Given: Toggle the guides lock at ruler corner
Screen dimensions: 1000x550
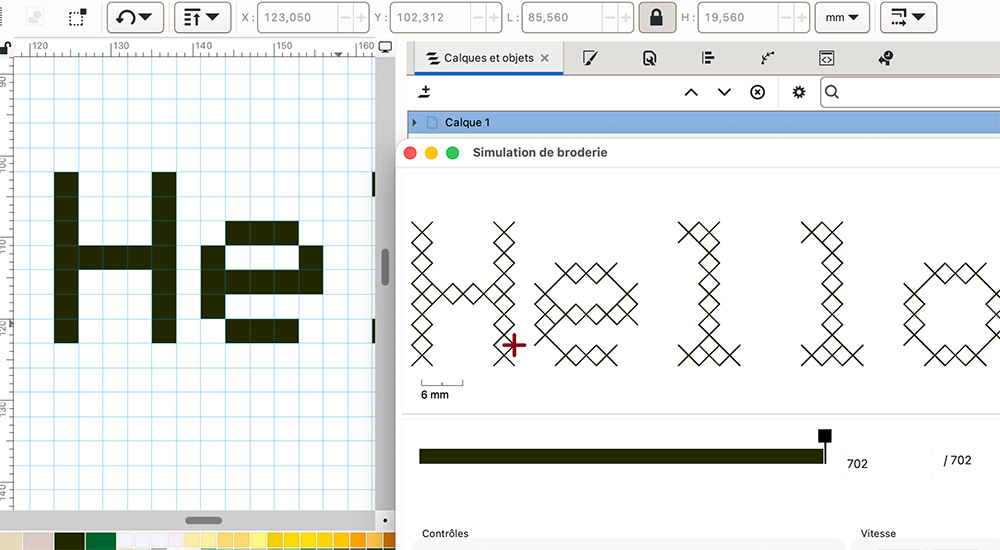Looking at the screenshot, I should (x=6, y=48).
